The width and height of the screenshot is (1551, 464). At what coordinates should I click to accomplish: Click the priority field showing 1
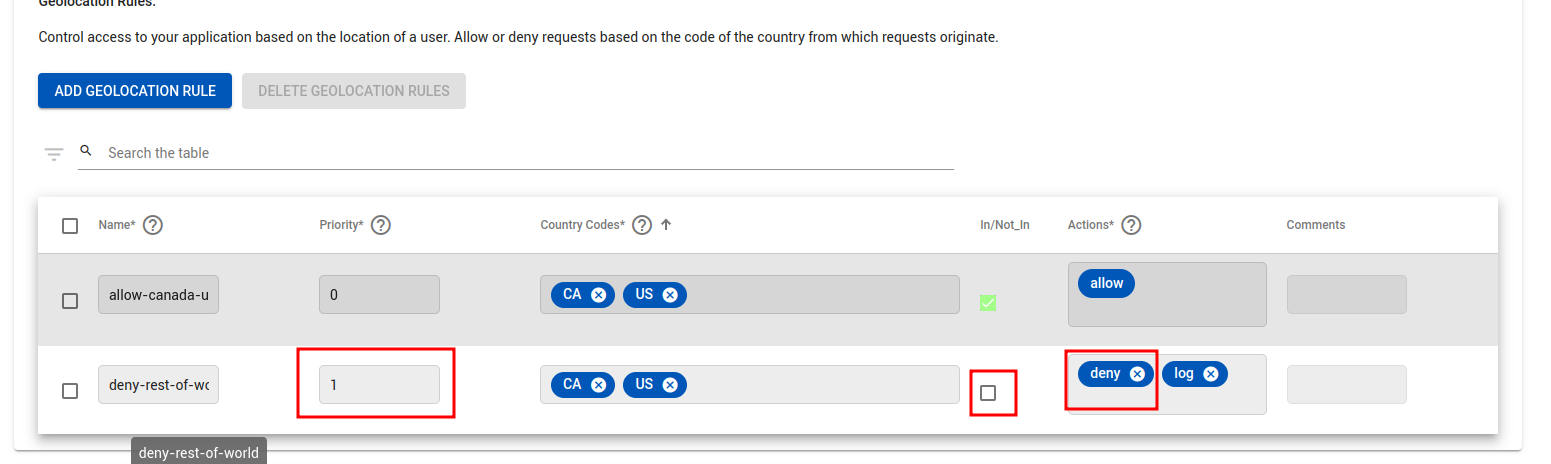[x=379, y=385]
